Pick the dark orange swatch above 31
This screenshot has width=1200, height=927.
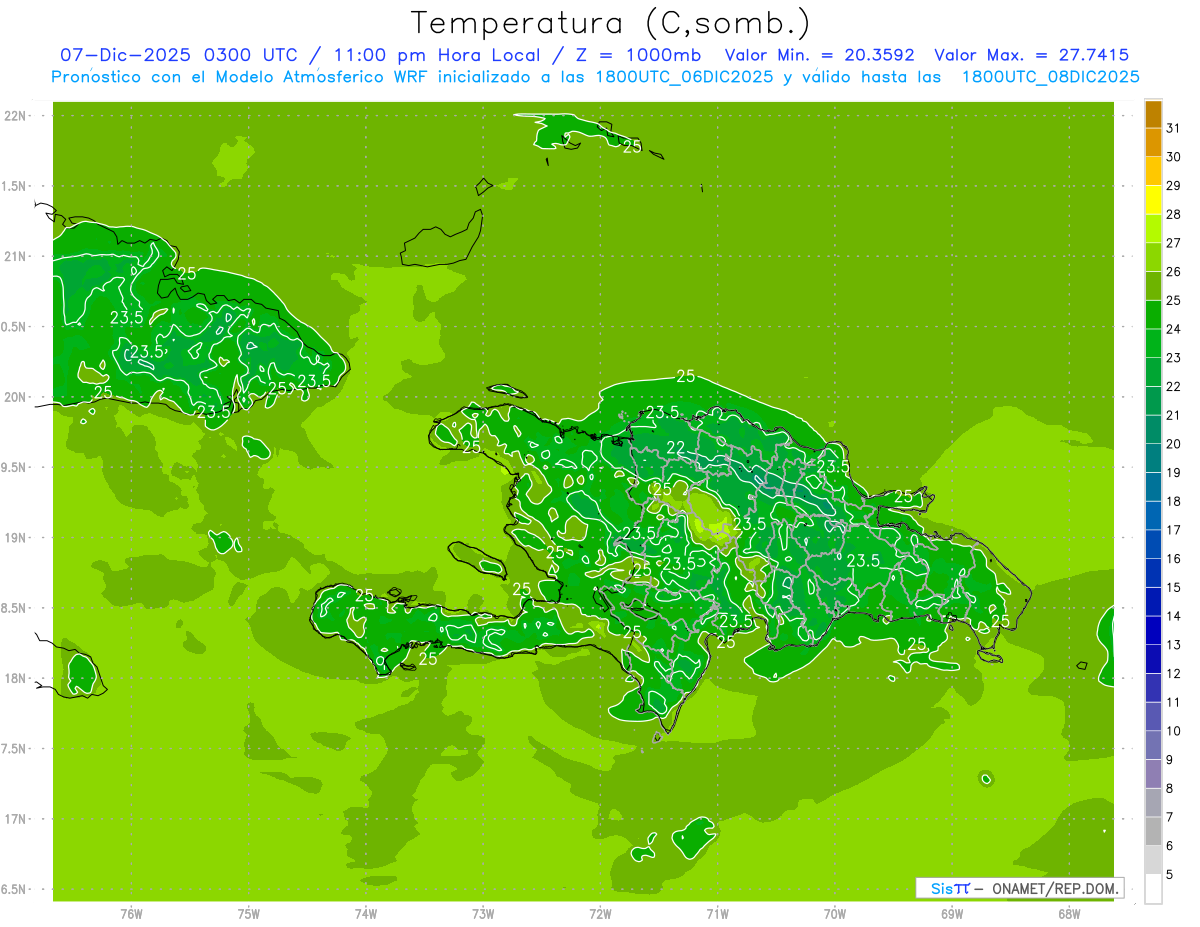coord(1153,114)
